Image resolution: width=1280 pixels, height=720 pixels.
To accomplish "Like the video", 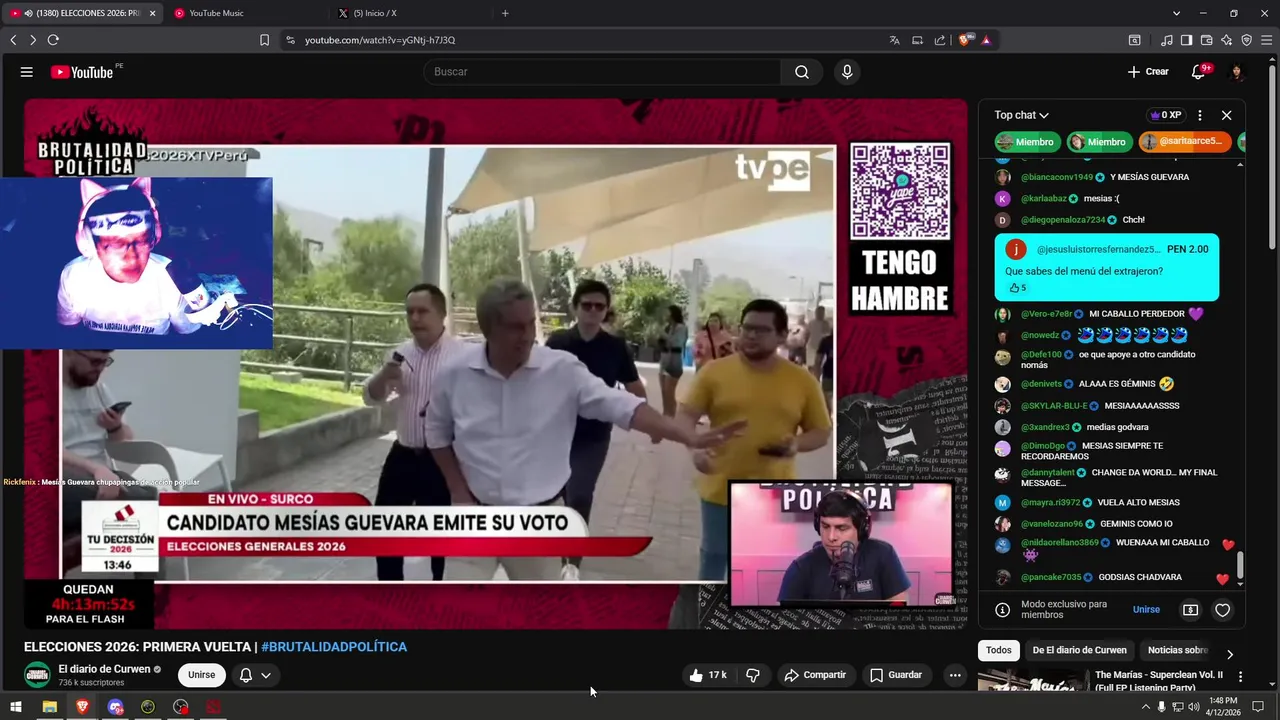I will [708, 675].
